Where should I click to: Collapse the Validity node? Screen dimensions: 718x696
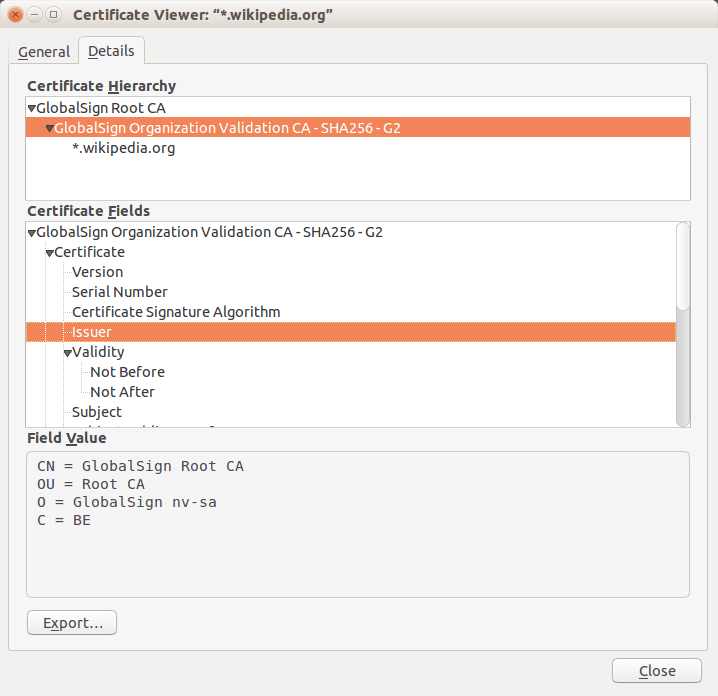pyautogui.click(x=68, y=353)
